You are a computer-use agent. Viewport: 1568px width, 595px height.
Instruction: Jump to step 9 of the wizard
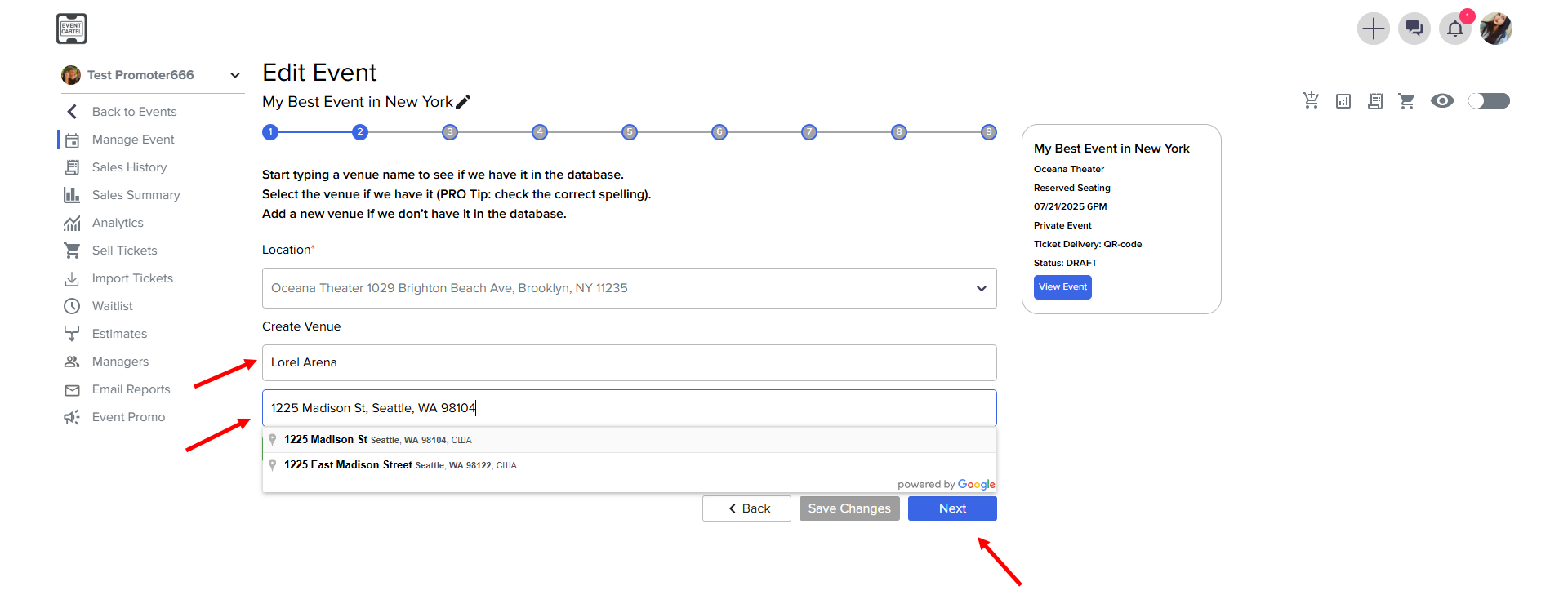(989, 132)
